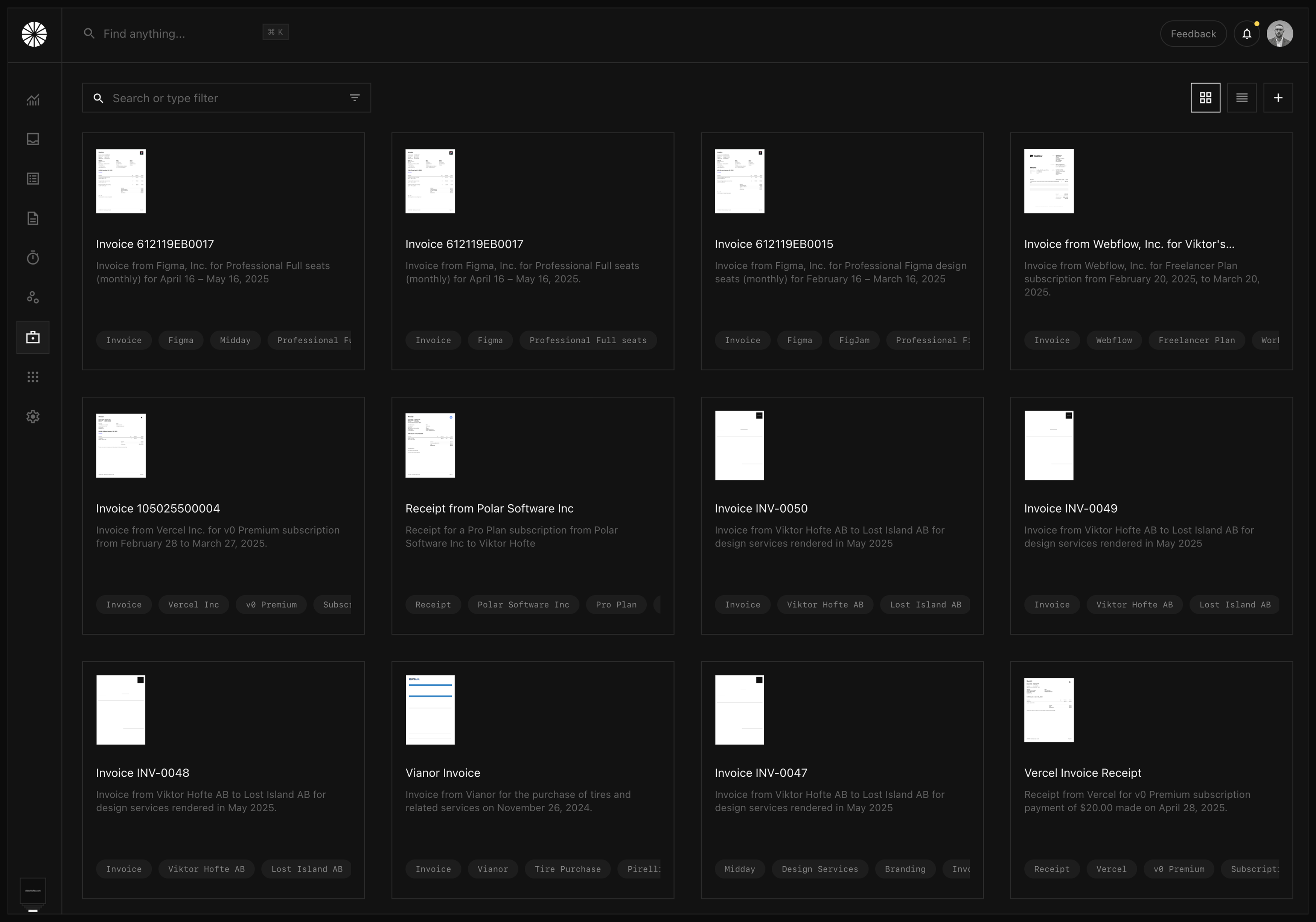Open the overview chart icon in sidebar

coord(33,100)
